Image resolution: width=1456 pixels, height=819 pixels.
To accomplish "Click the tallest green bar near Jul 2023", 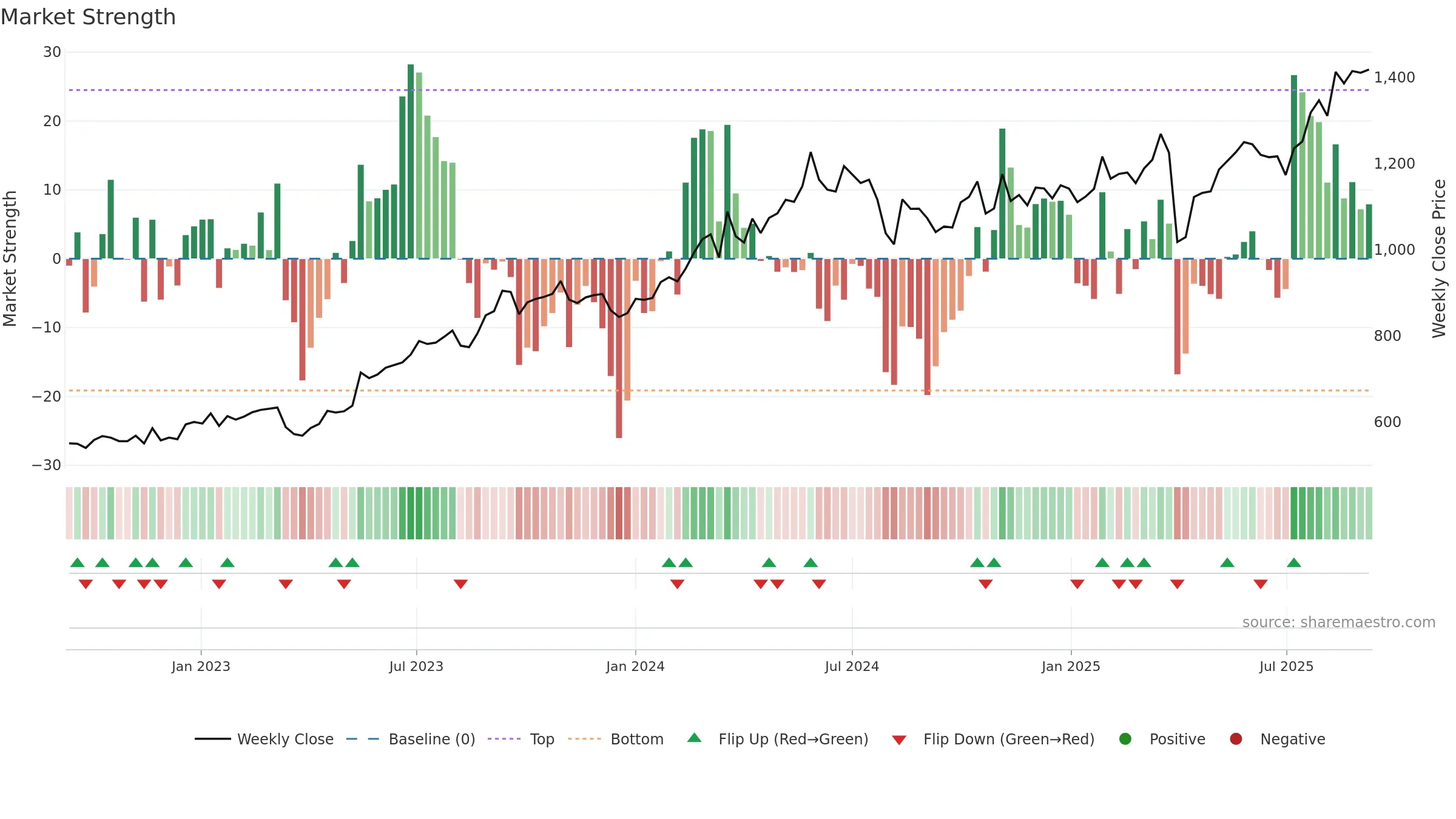I will (x=411, y=161).
